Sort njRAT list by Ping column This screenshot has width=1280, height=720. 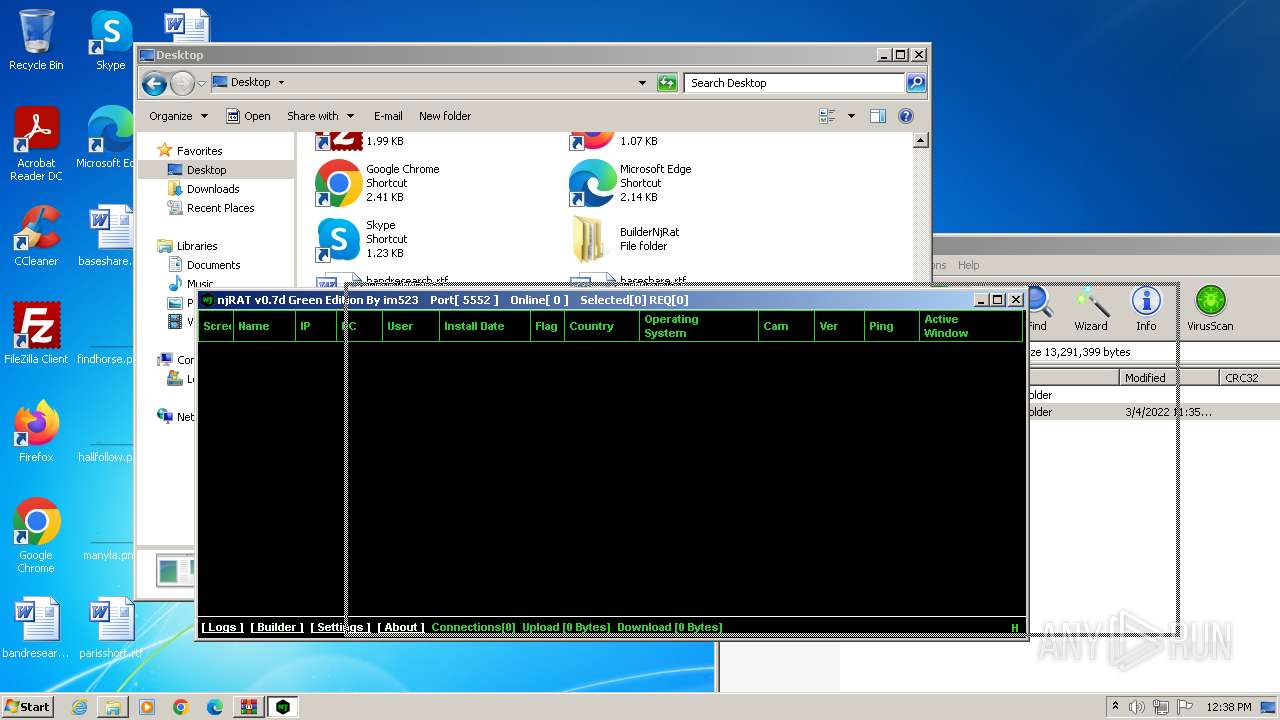[891, 326]
